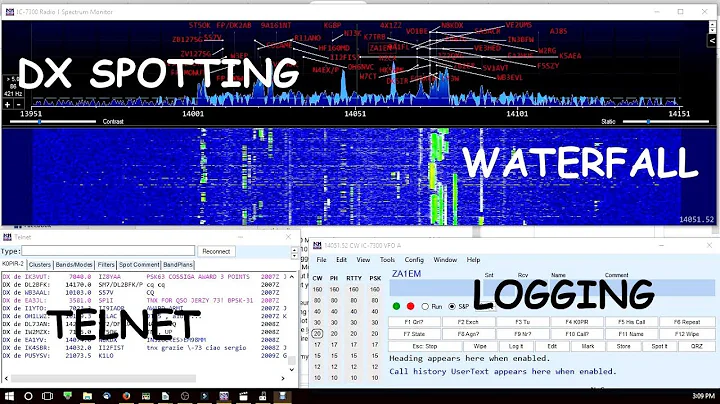Open the Window menu
Image resolution: width=720 pixels, height=404 pixels.
[x=445, y=260]
